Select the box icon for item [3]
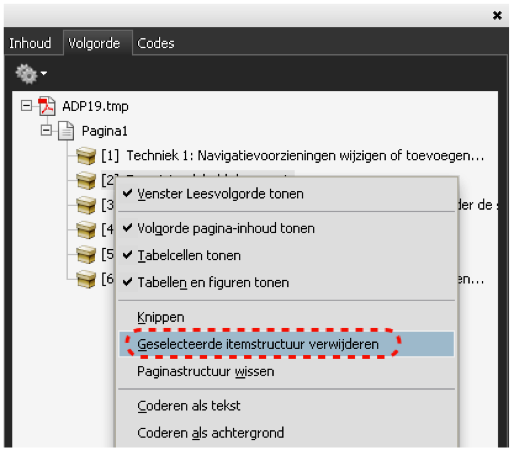The width and height of the screenshot is (514, 450). [86, 205]
